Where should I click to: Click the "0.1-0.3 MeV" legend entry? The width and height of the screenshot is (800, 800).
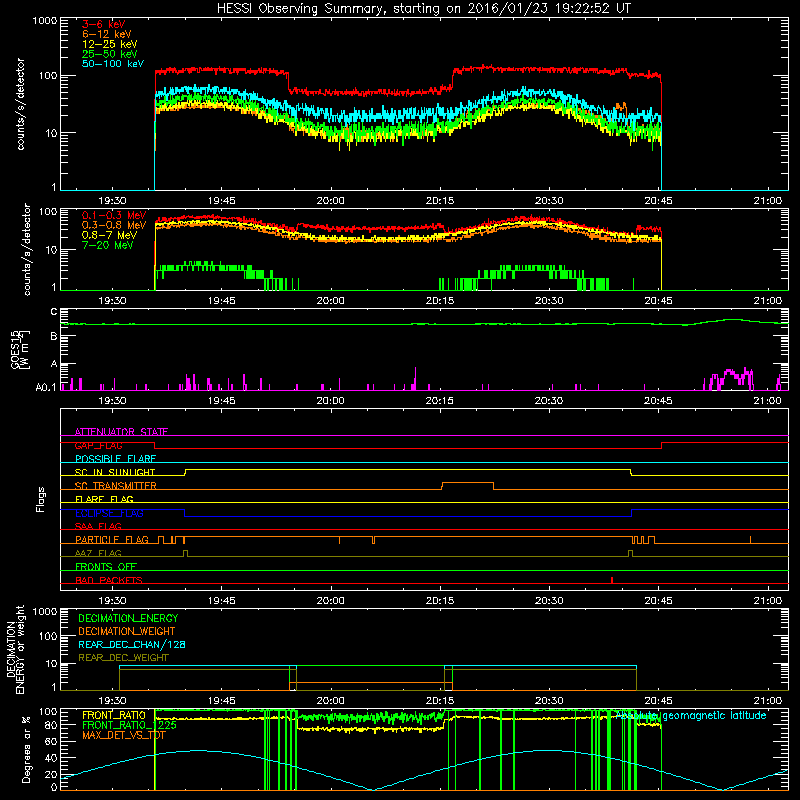pos(114,215)
